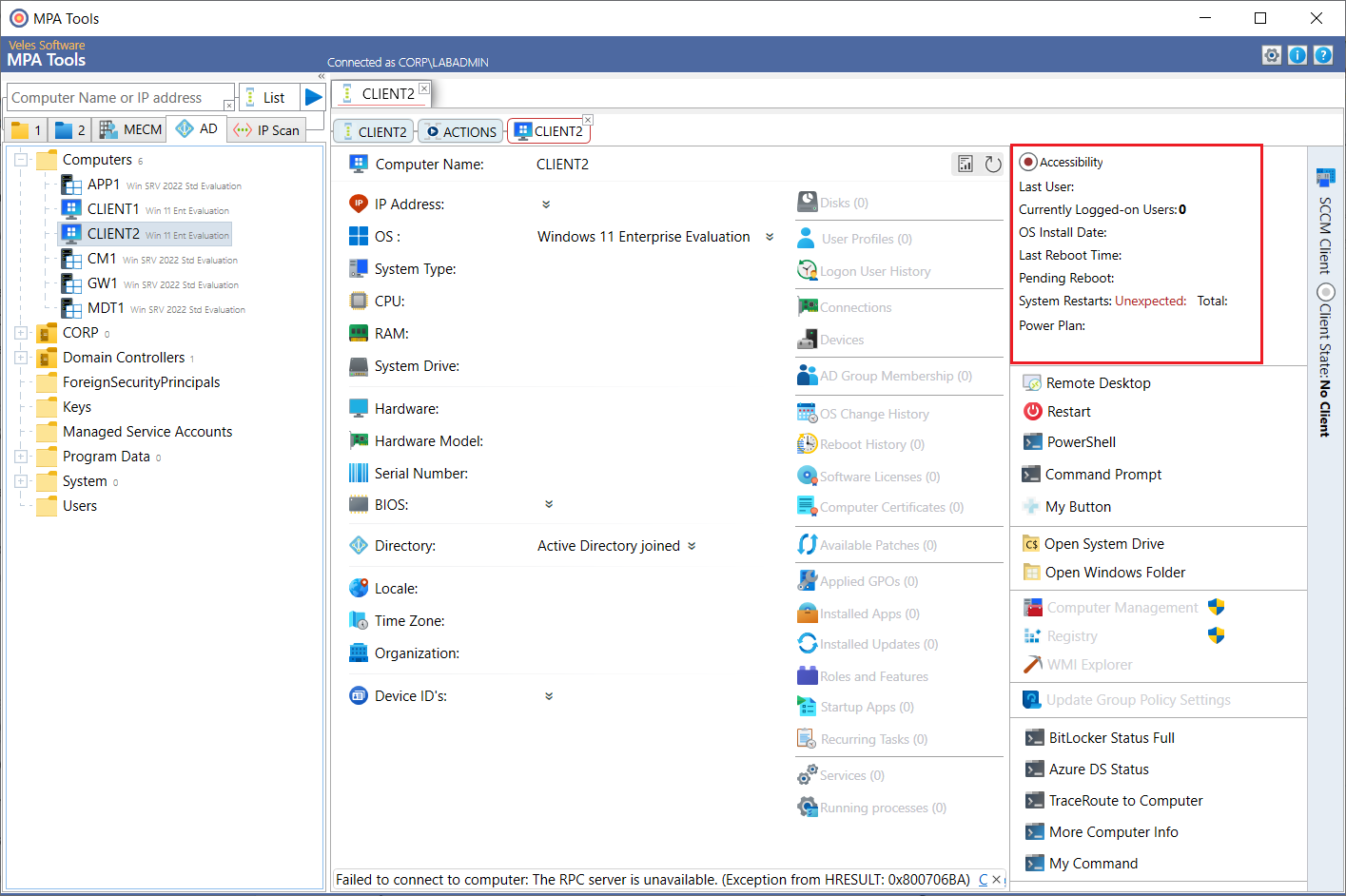This screenshot has height=896, width=1346.
Task: Expand the CORP tree node
Action: [21, 333]
